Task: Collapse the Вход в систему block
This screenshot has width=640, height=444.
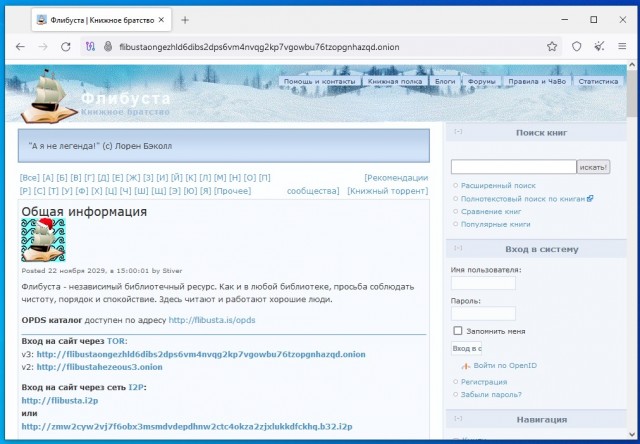Action: tap(458, 248)
